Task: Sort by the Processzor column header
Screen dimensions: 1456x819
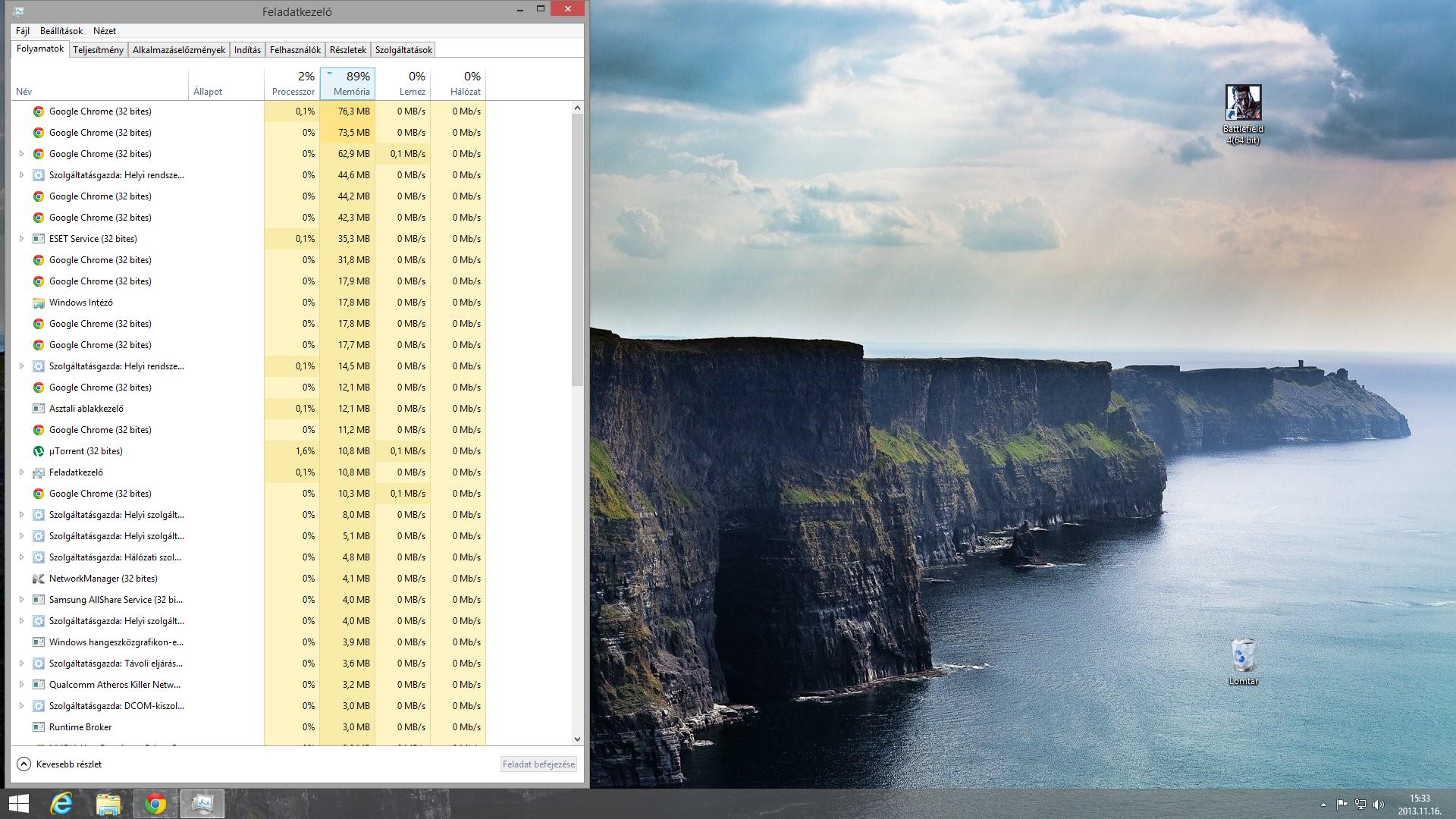Action: click(x=293, y=84)
